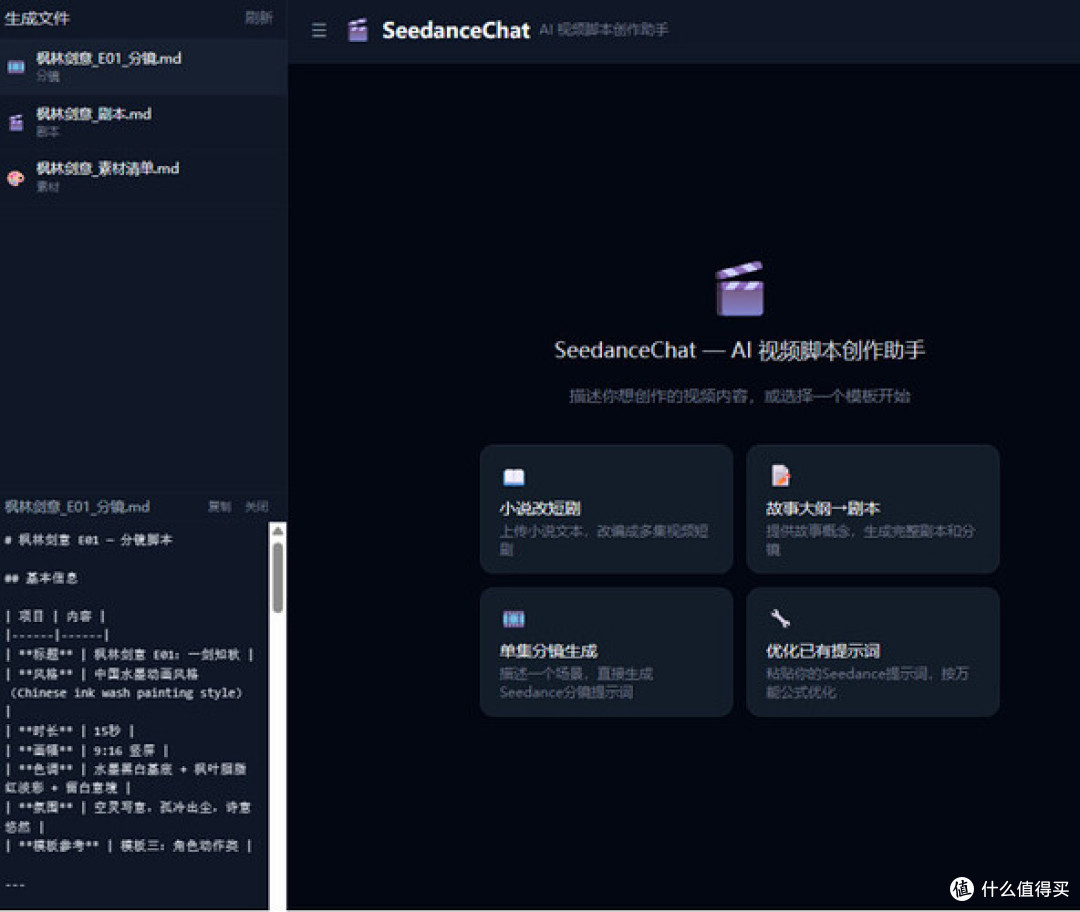Screen dimensions: 1080x912
Task: Choose the 故事大纲→剧本 template card
Action: (873, 508)
